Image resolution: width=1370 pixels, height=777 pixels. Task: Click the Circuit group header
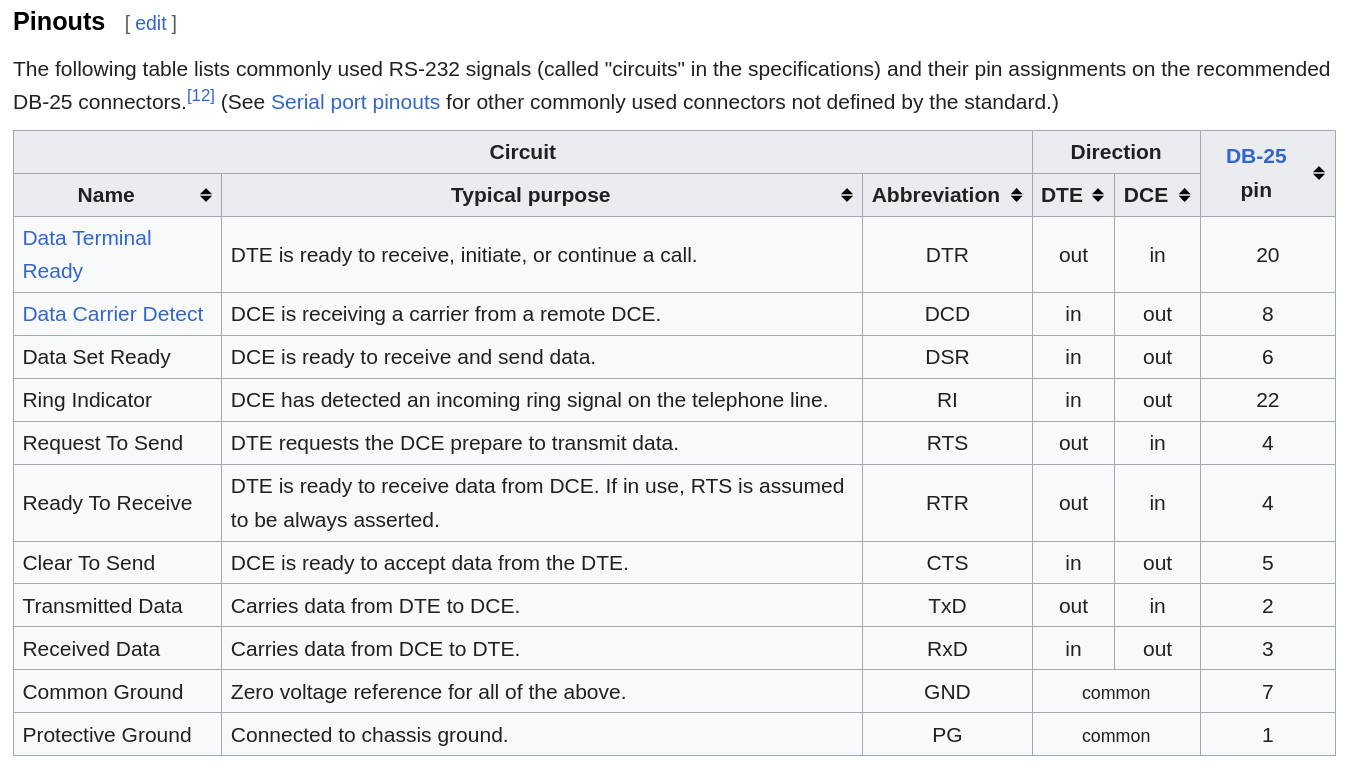[x=522, y=152]
